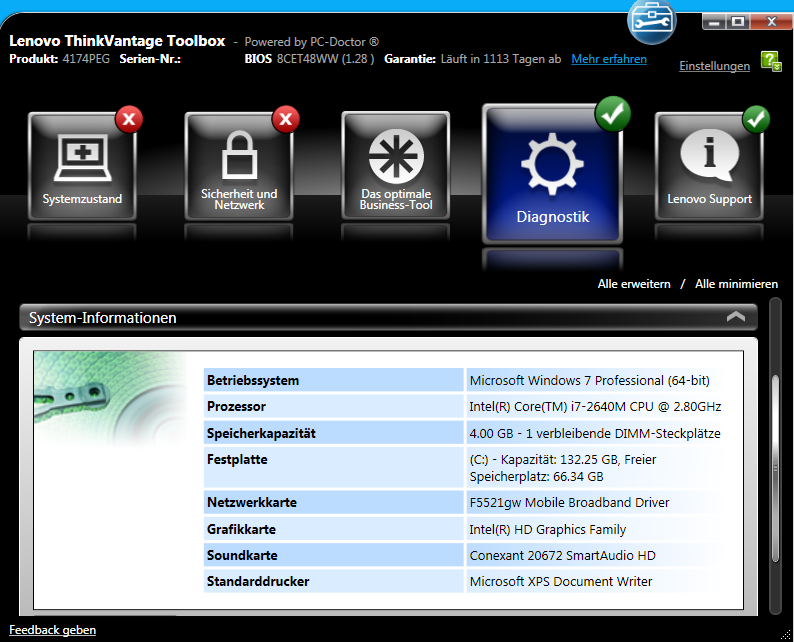Maximize the ThinkVantage Toolbox window
Screen dimensions: 794x642
pyautogui.click(x=738, y=22)
